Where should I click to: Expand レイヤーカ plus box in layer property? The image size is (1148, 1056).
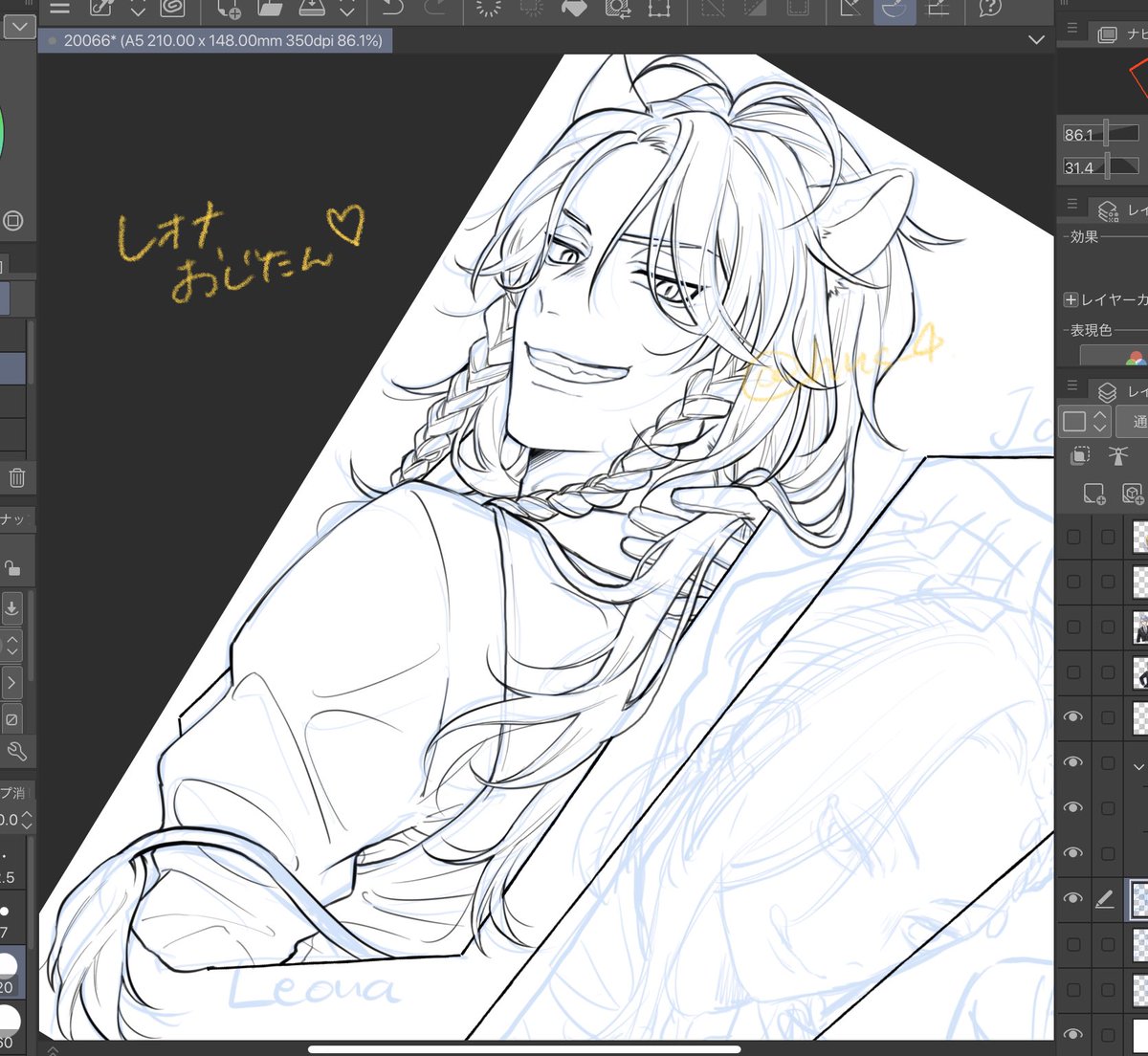pyautogui.click(x=1071, y=299)
